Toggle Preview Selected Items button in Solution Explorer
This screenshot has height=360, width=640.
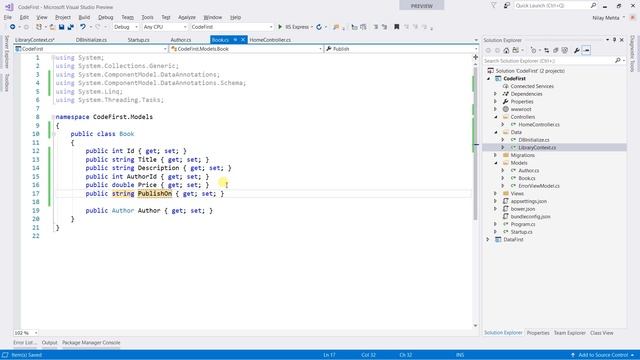(x=587, y=50)
